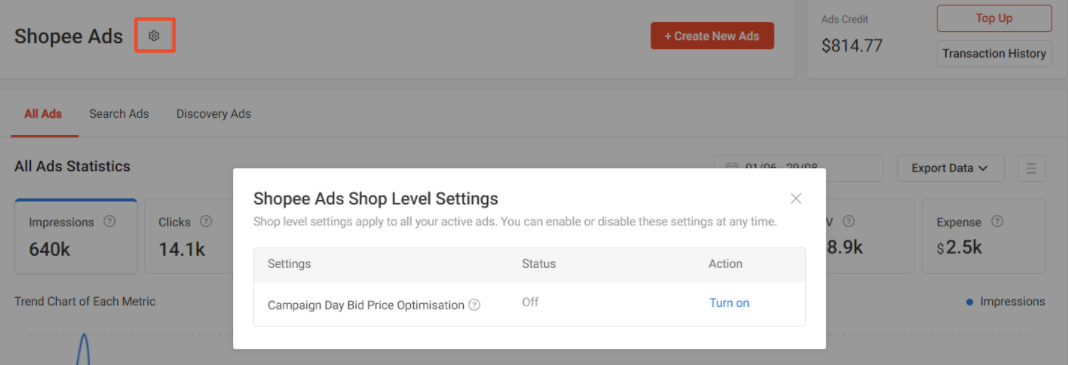Select the Impressions metric card

click(76, 236)
